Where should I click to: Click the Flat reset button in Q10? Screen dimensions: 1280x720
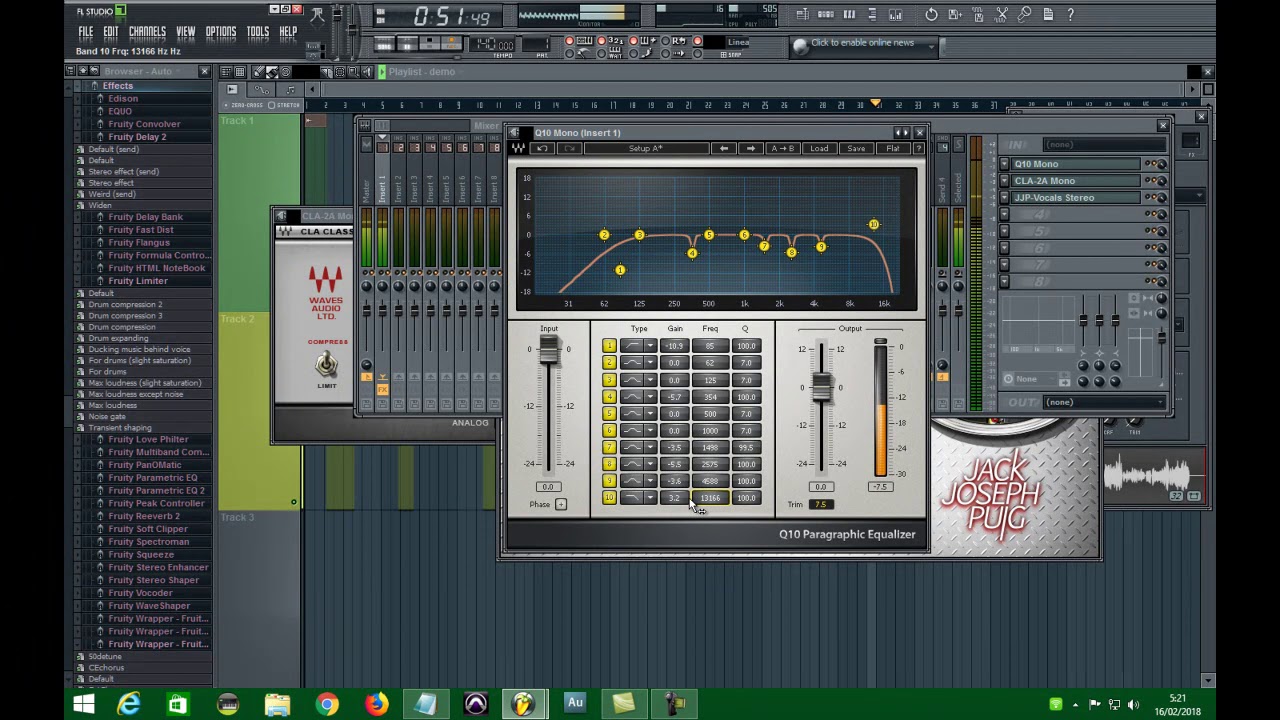(x=892, y=148)
